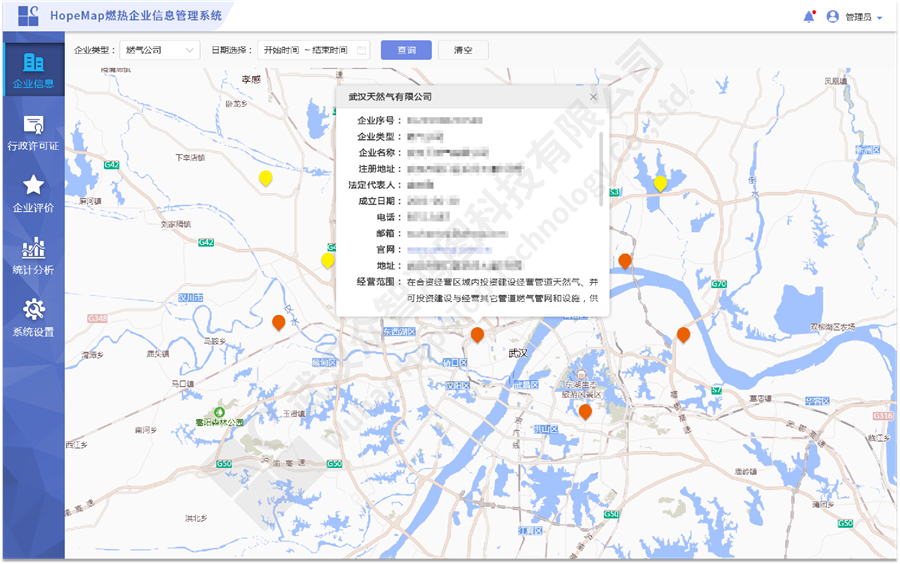Close the 武汉天然气有限公司 popup
900x564 pixels.
593,97
